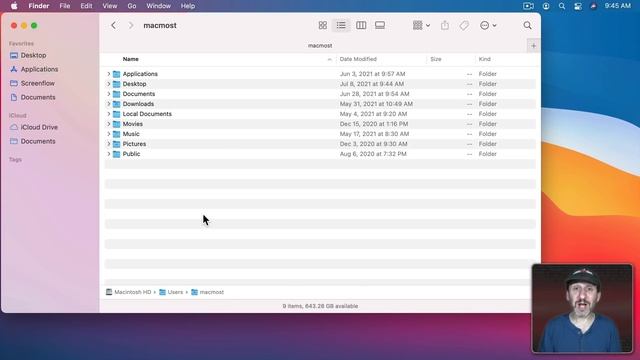Select the Downloads folder icon in list

click(116, 104)
